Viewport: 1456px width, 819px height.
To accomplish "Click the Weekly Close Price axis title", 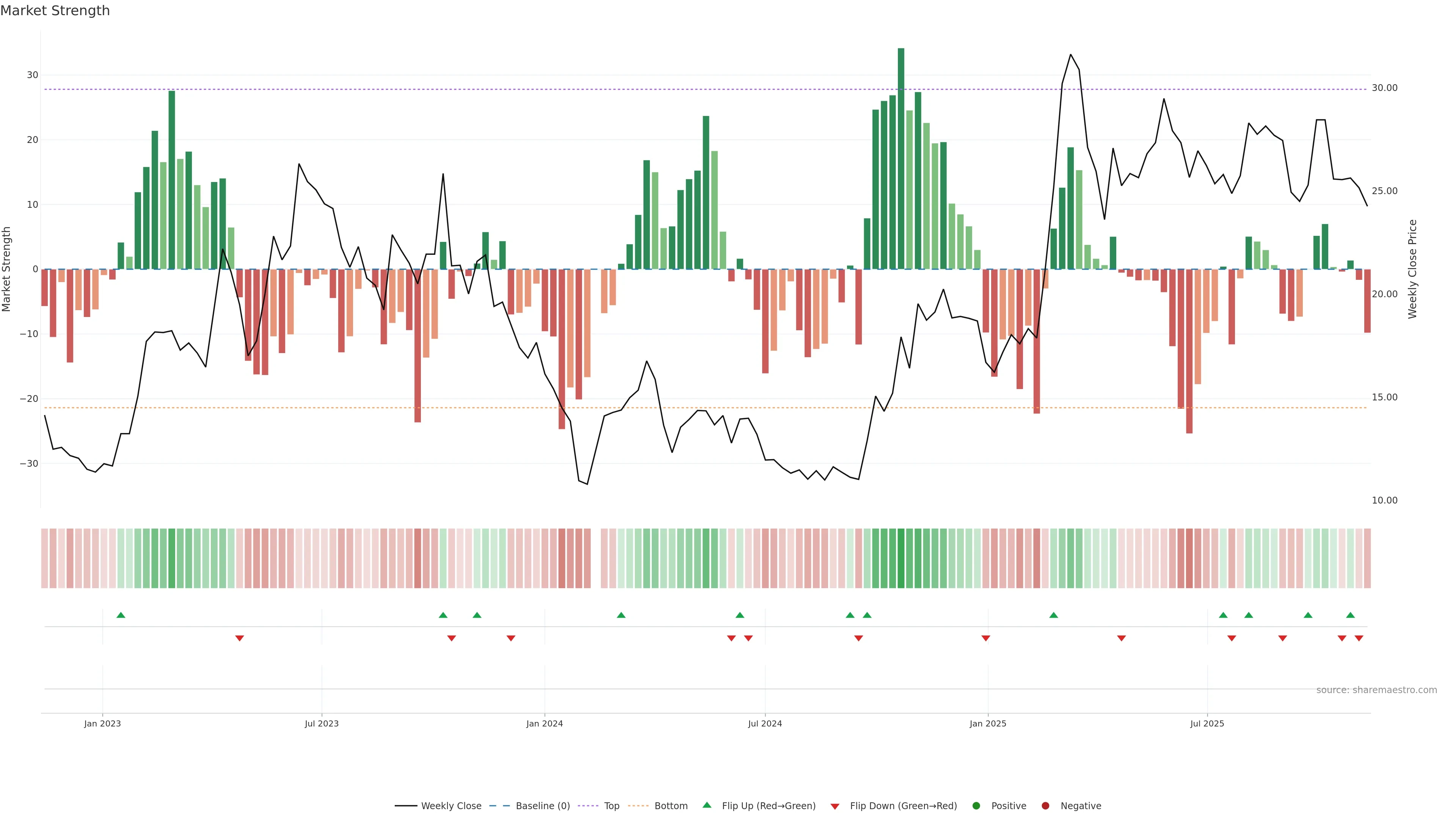I will 1412,269.
